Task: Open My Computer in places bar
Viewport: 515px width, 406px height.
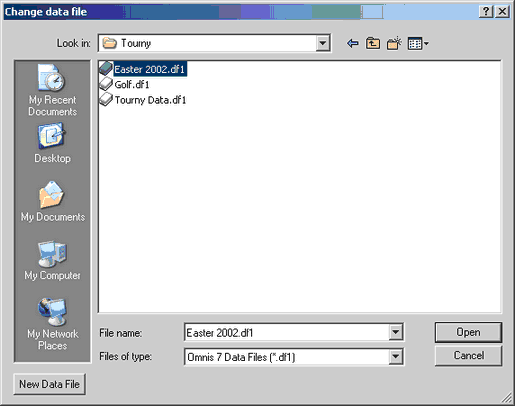Action: click(52, 260)
